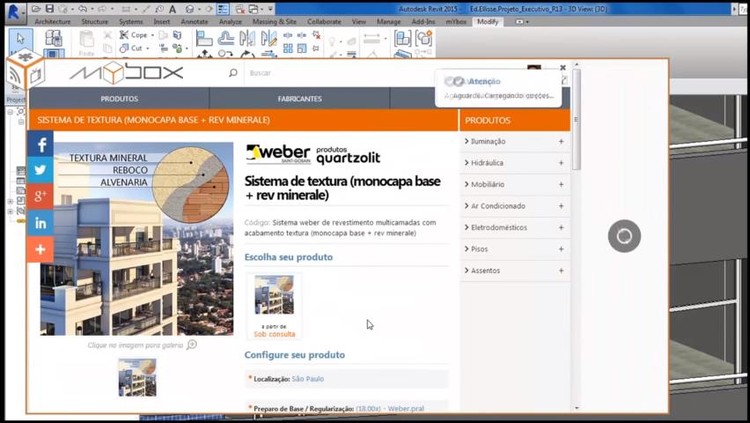Select the Offset tool in Modify panel
Screen dimensions: 750x423
point(226,38)
